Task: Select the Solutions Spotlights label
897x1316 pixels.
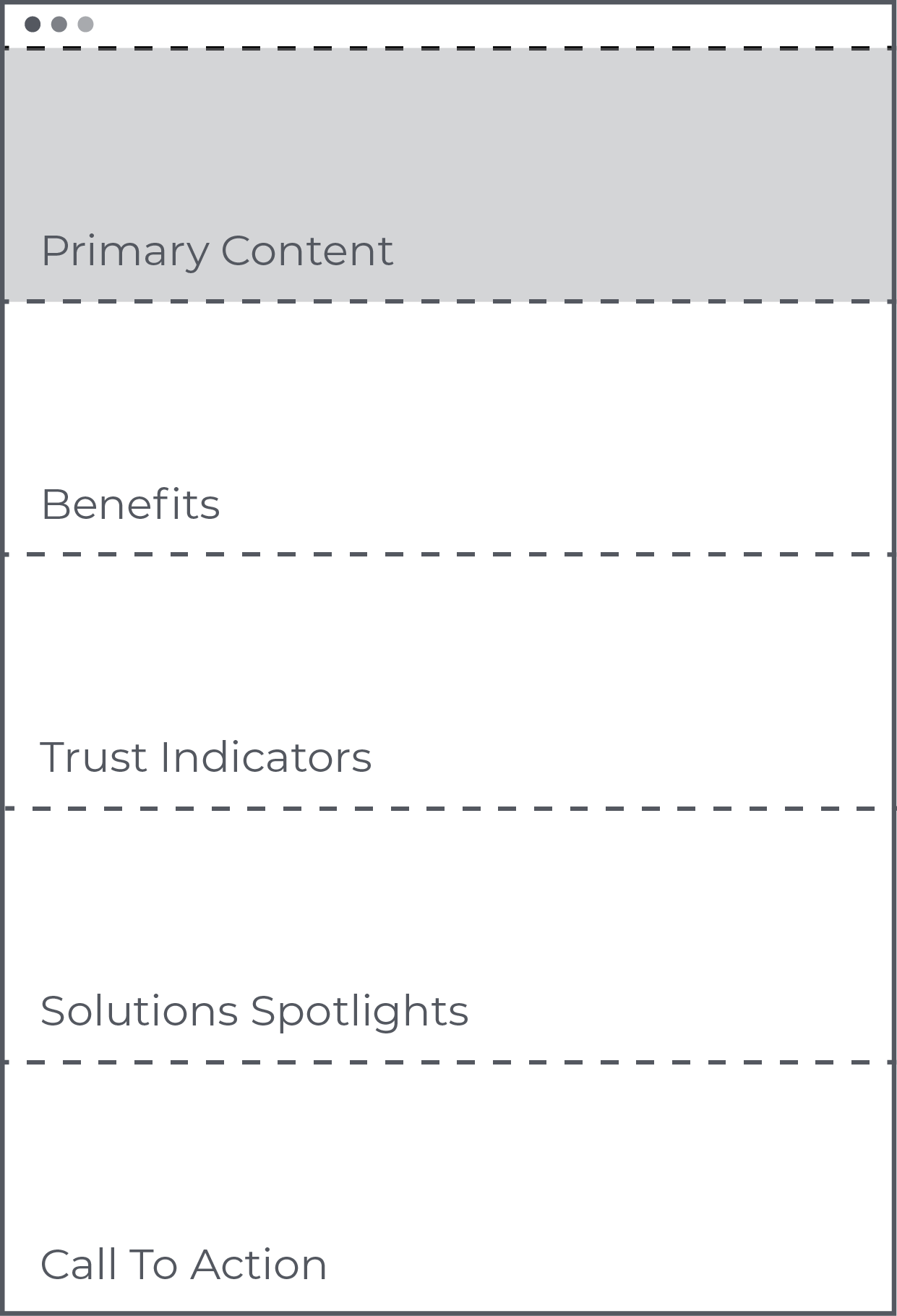Action: (254, 1011)
